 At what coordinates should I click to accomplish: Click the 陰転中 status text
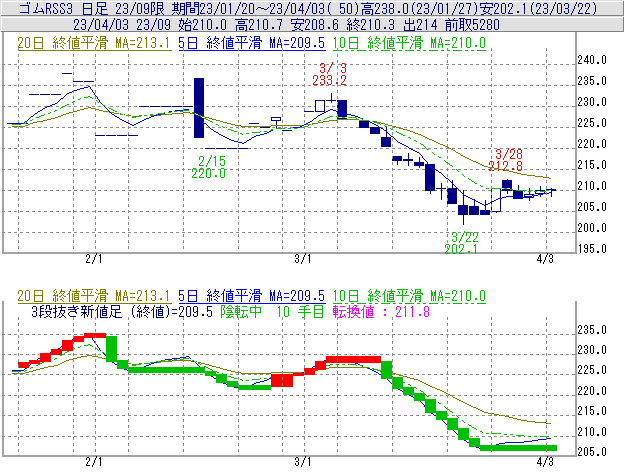241,311
